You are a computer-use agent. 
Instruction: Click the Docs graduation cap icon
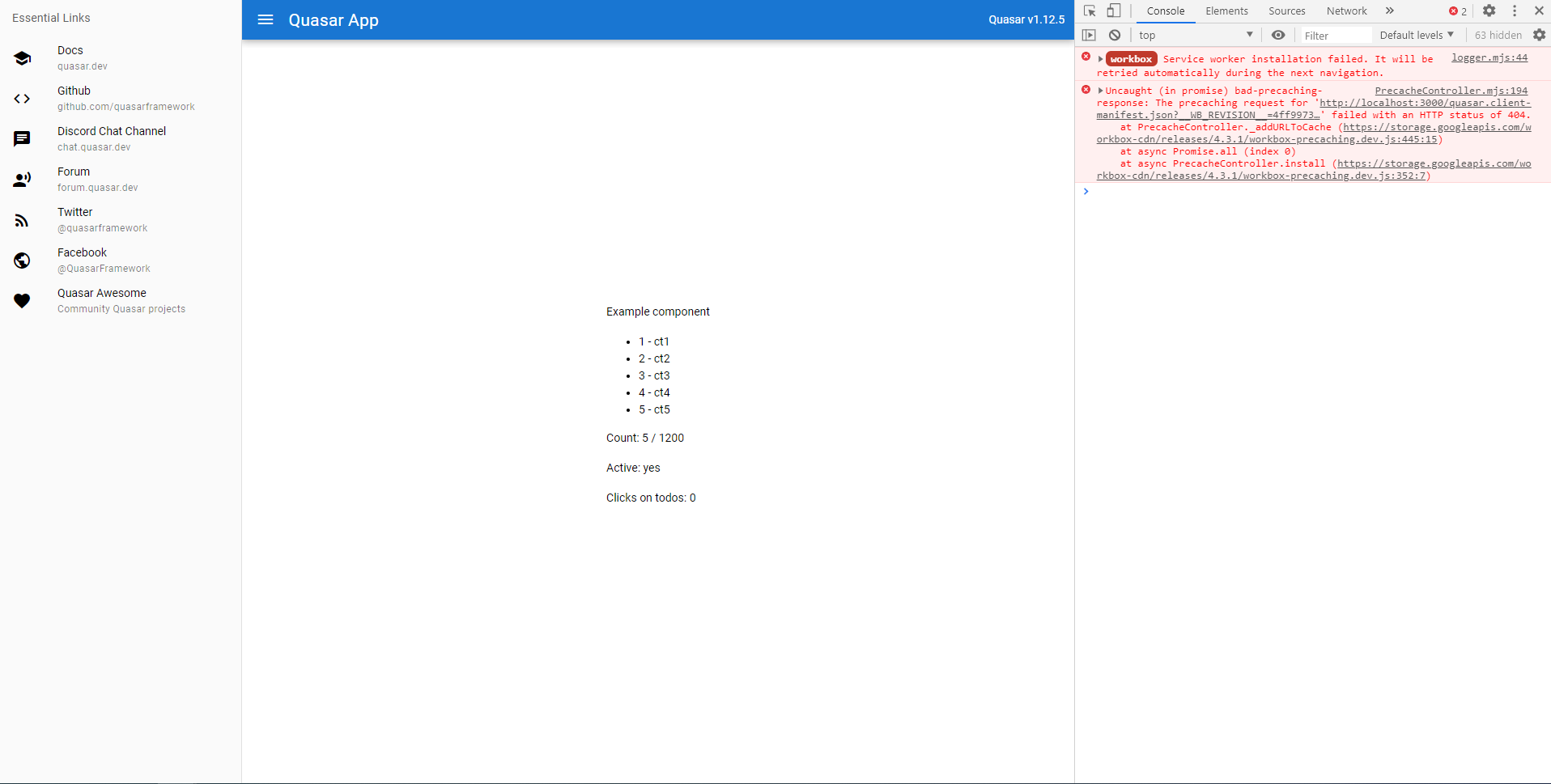point(22,58)
